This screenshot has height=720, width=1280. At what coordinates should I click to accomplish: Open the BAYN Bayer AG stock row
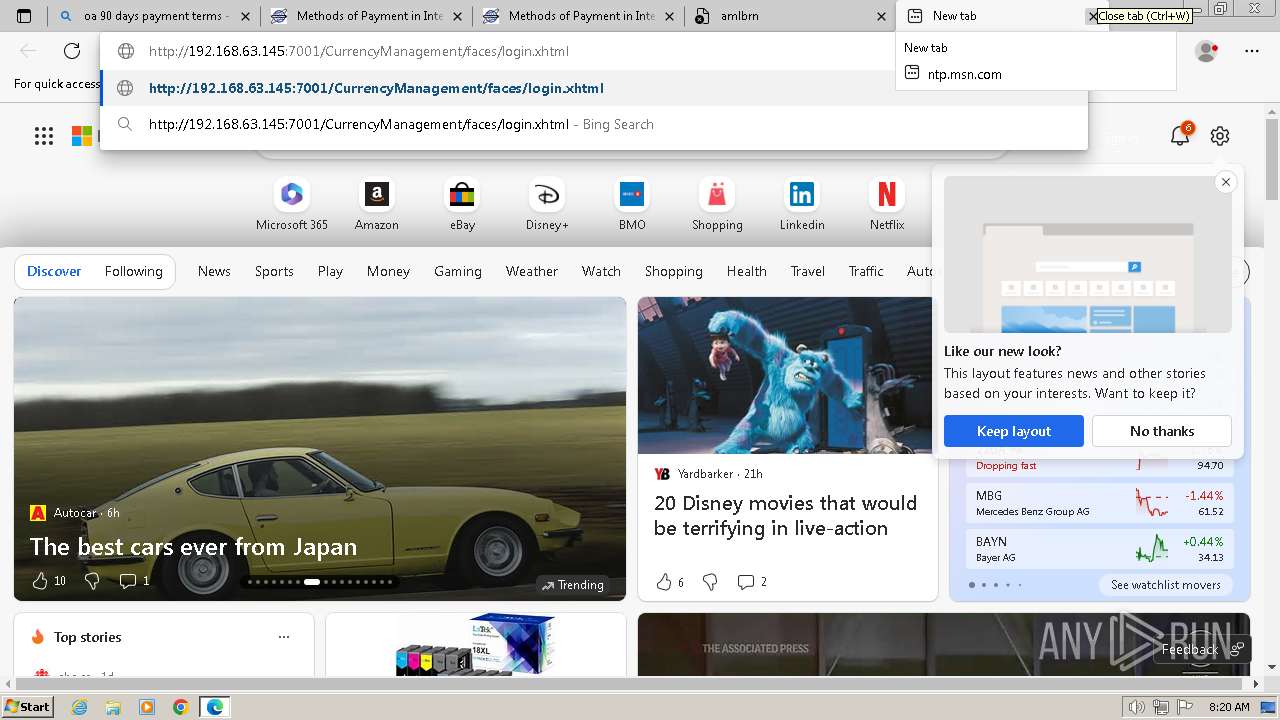tap(1099, 549)
